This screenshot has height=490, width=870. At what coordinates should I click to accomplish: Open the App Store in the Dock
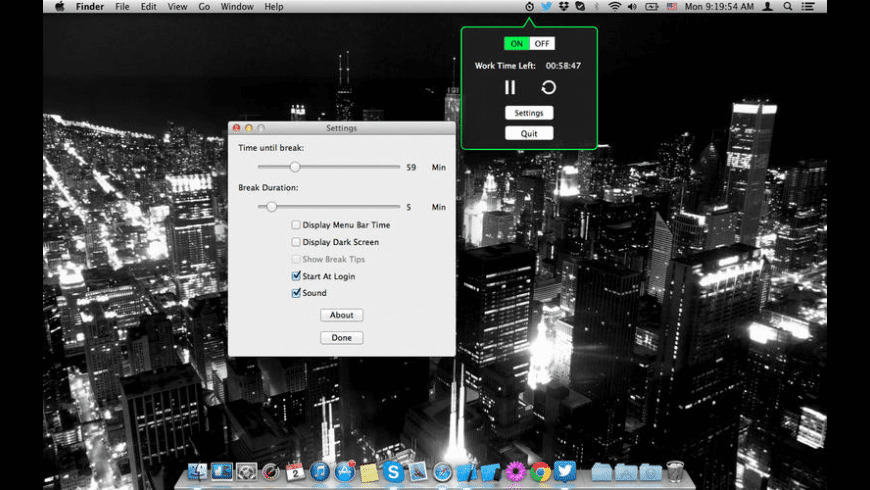(345, 472)
